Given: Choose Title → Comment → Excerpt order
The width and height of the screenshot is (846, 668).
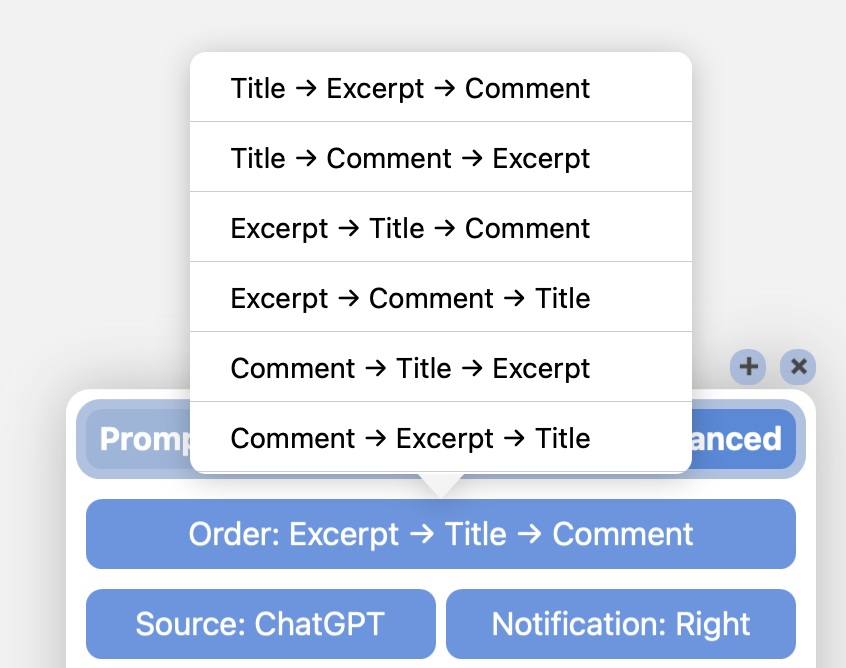Looking at the screenshot, I should point(441,157).
